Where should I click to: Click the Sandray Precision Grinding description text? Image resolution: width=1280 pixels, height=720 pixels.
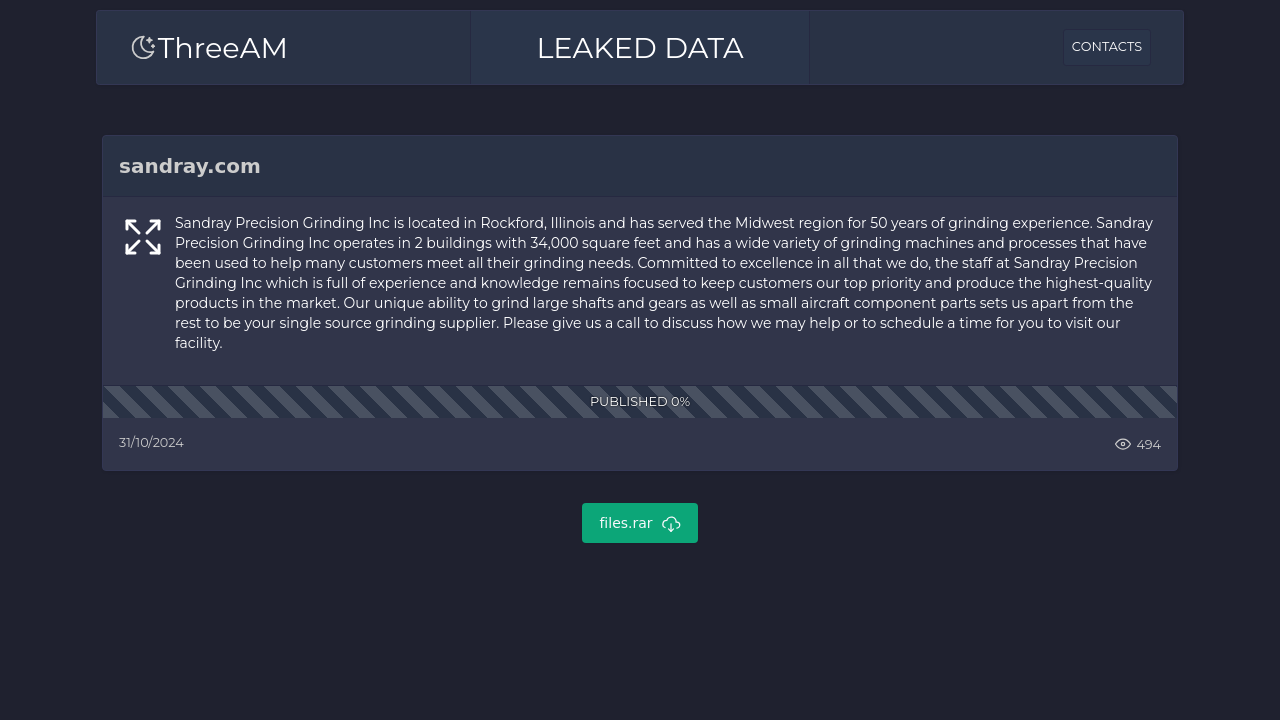coord(665,283)
